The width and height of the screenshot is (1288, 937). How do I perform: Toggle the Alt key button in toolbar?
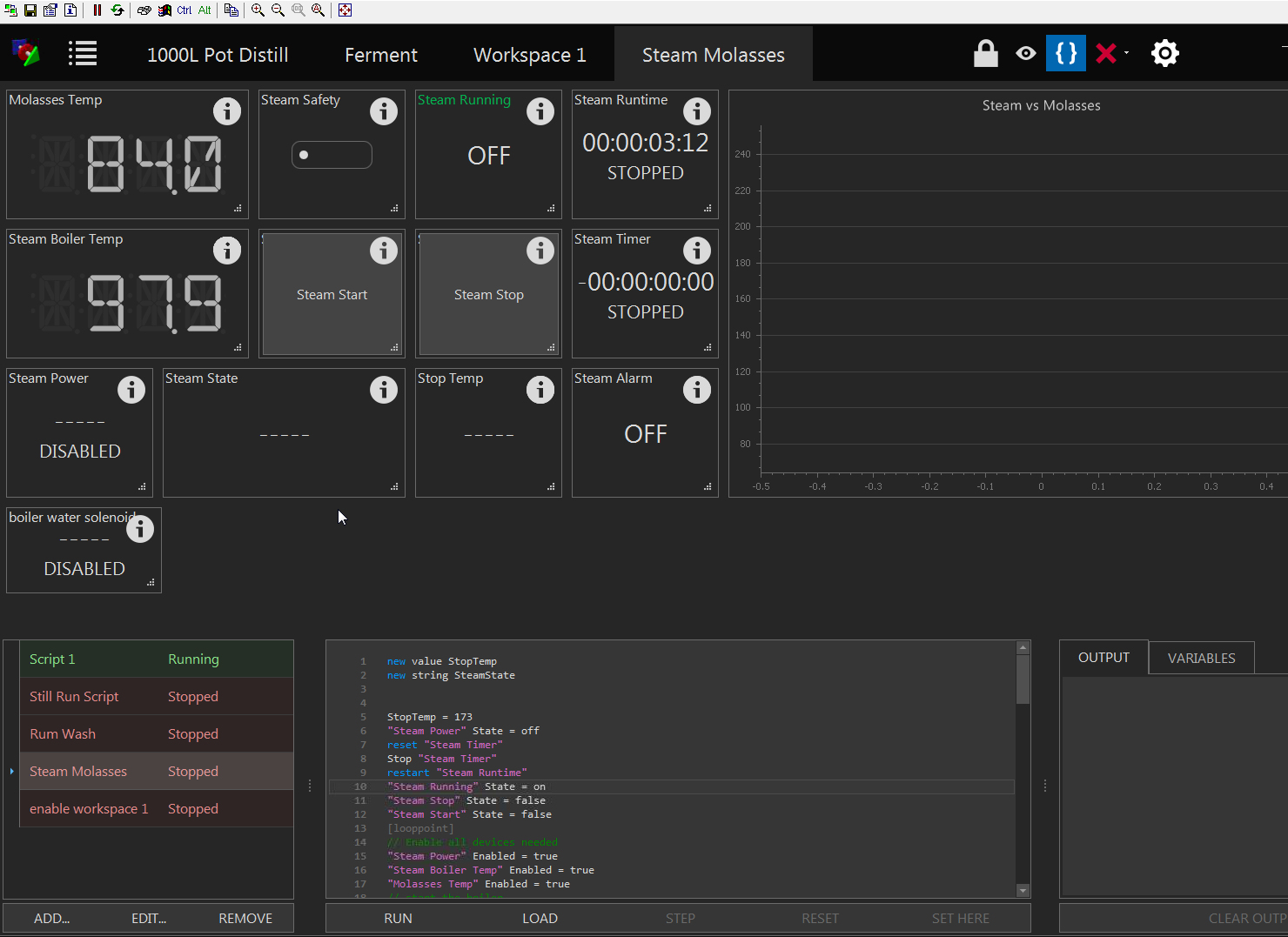pos(205,10)
